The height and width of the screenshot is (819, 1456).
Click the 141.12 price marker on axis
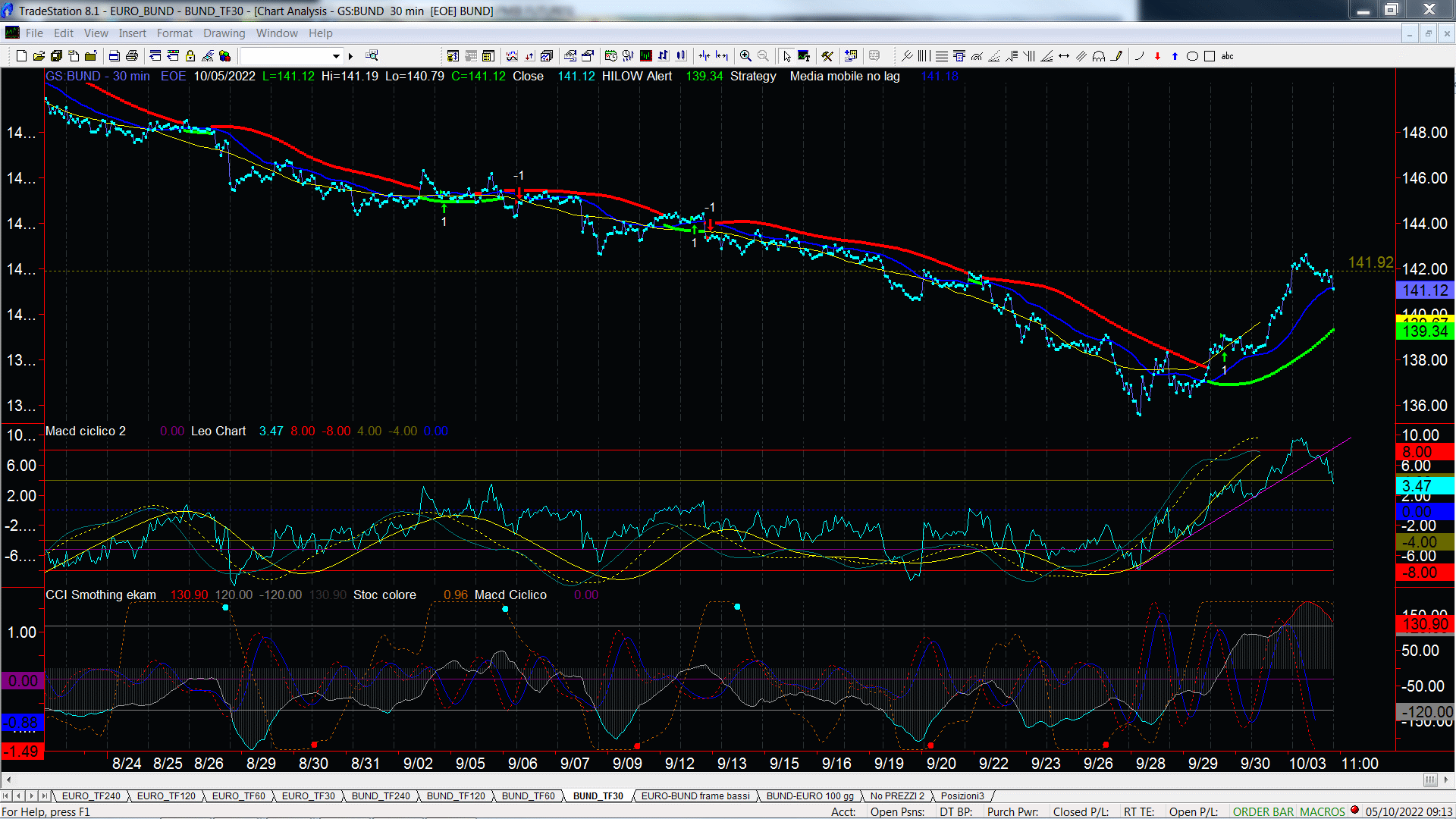click(x=1425, y=290)
